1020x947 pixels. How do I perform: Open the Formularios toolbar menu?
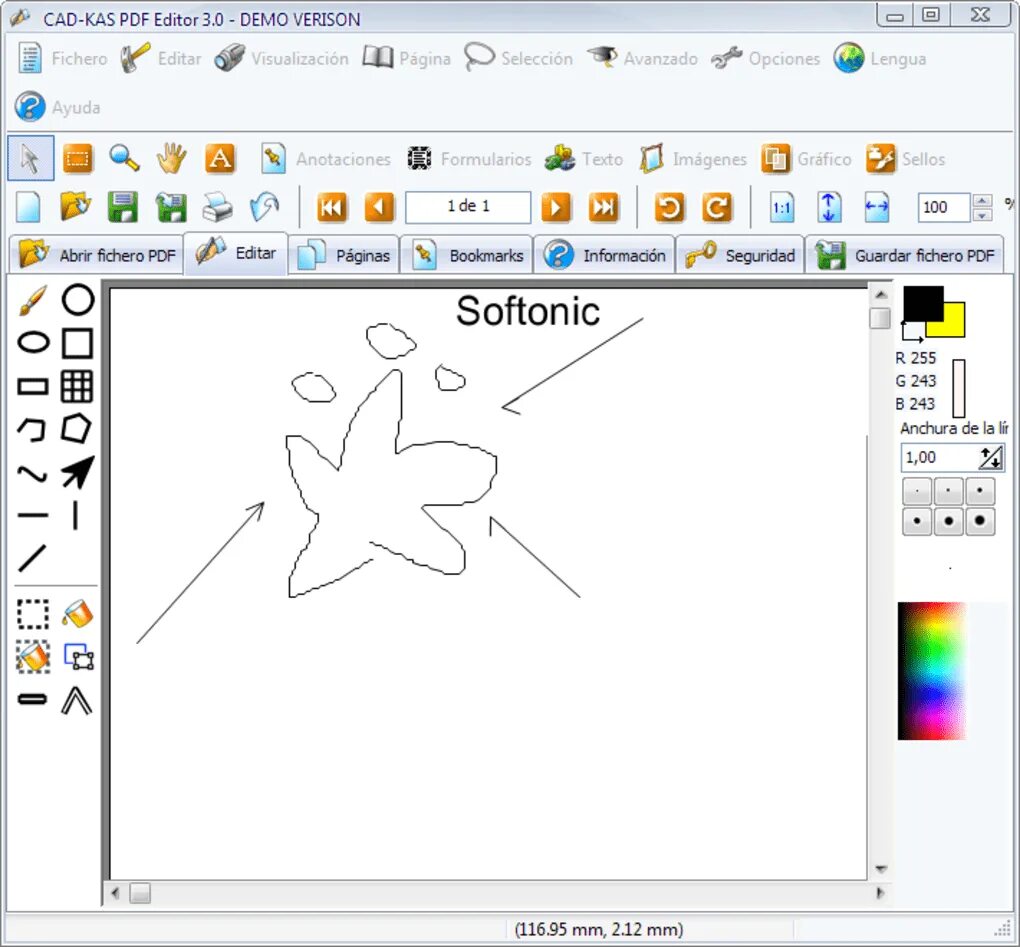point(468,159)
